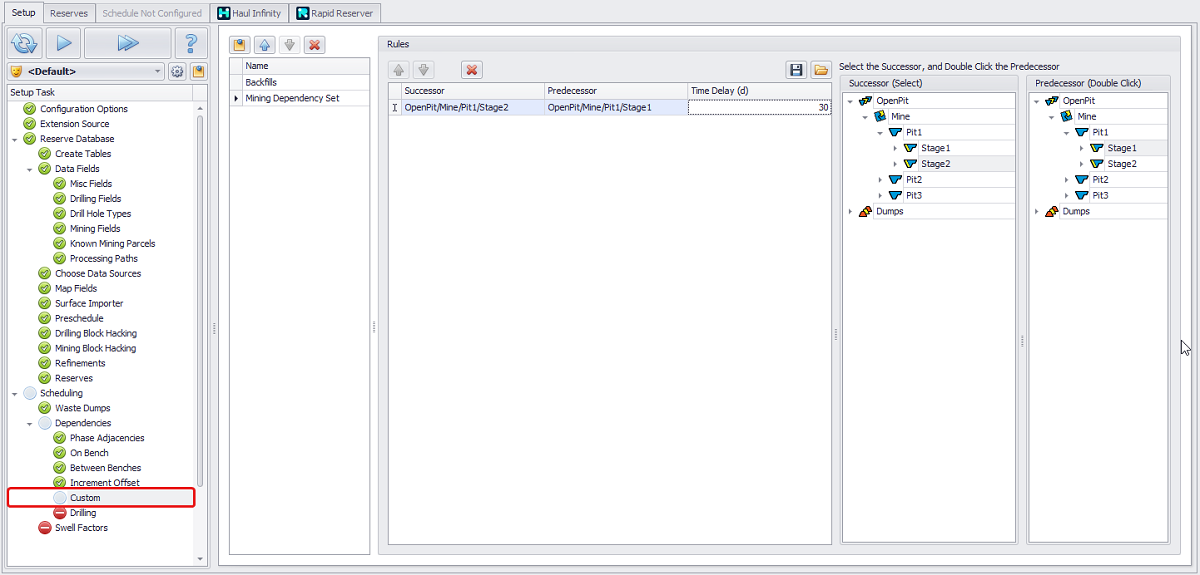Save rules with the floppy disk icon
The width and height of the screenshot is (1200, 575).
[x=796, y=70]
